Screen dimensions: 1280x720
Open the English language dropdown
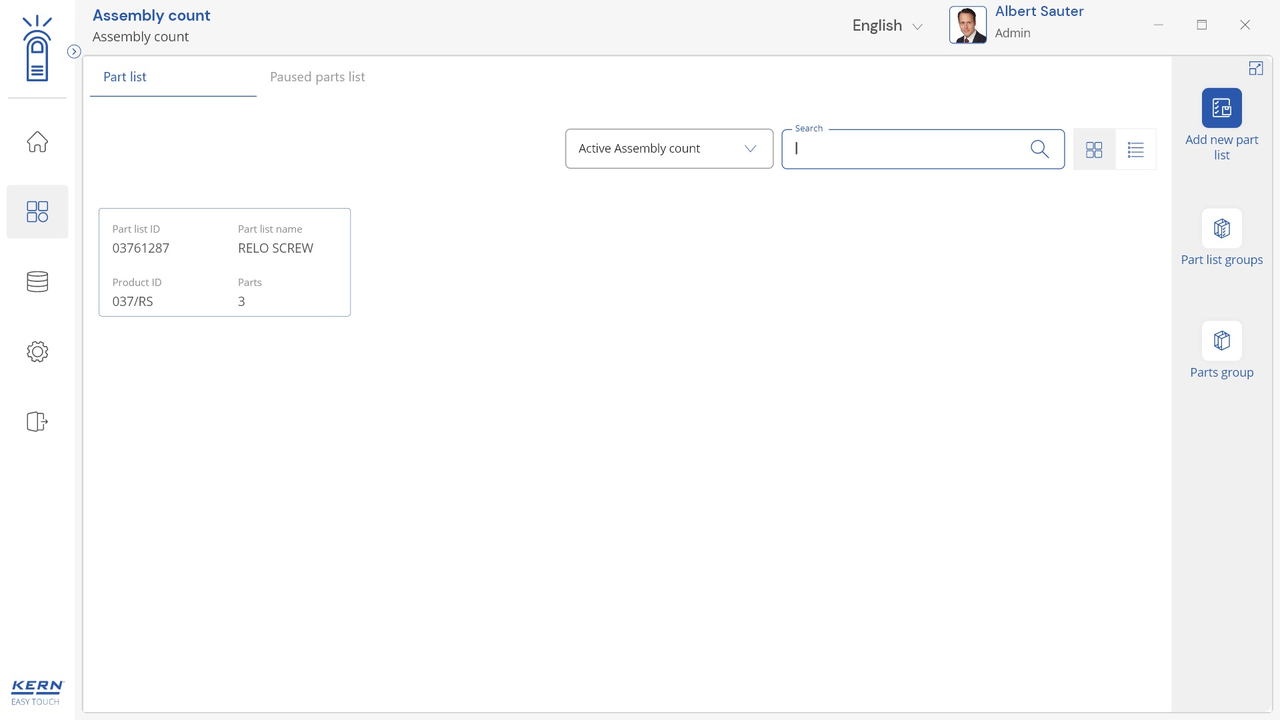coord(886,26)
